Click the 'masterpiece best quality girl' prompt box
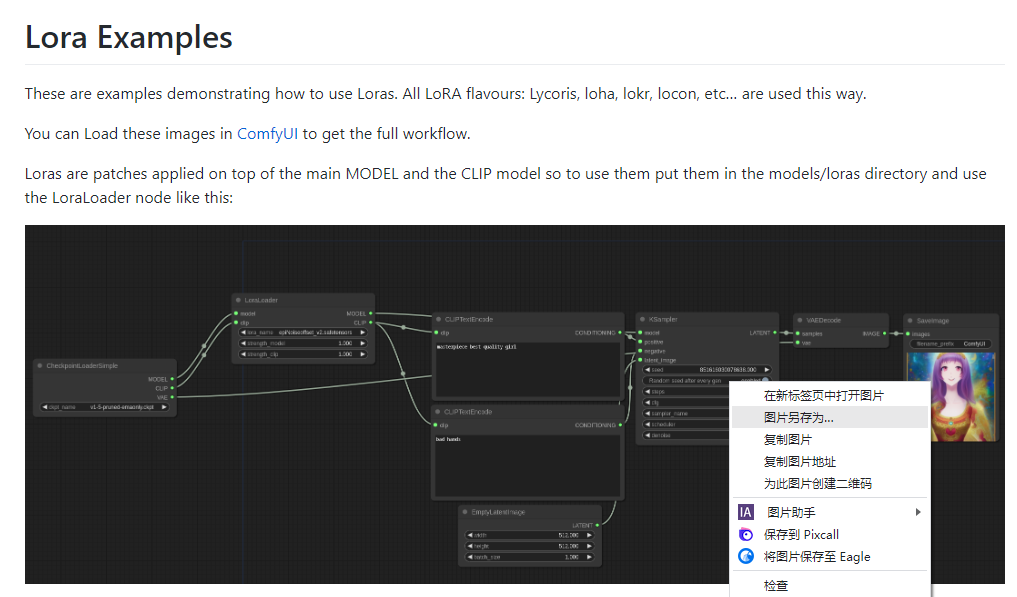1017x597 pixels. [528, 369]
